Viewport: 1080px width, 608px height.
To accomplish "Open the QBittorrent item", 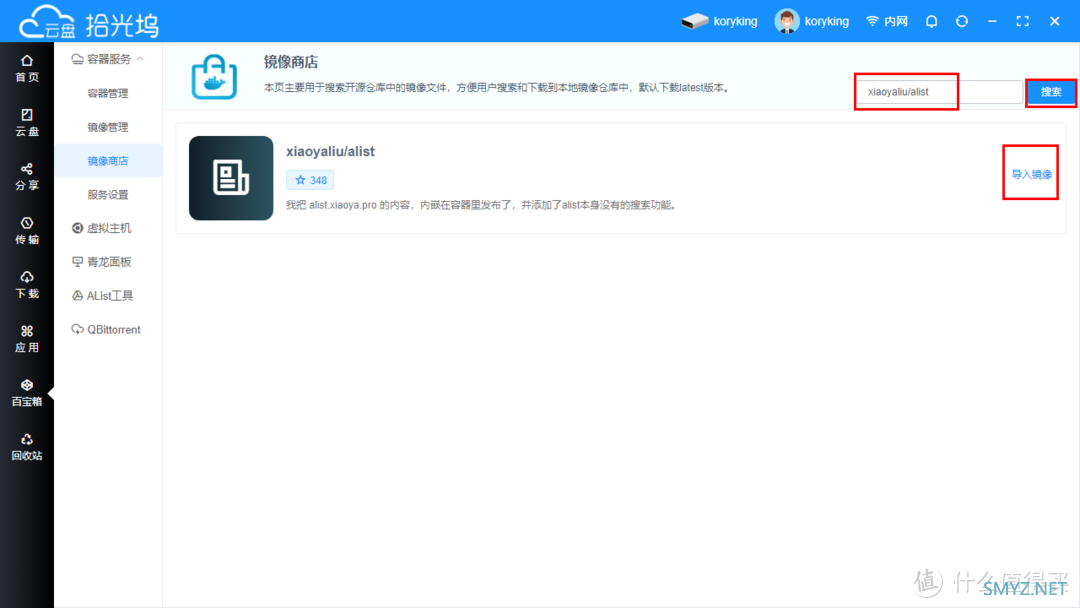I will (x=108, y=329).
